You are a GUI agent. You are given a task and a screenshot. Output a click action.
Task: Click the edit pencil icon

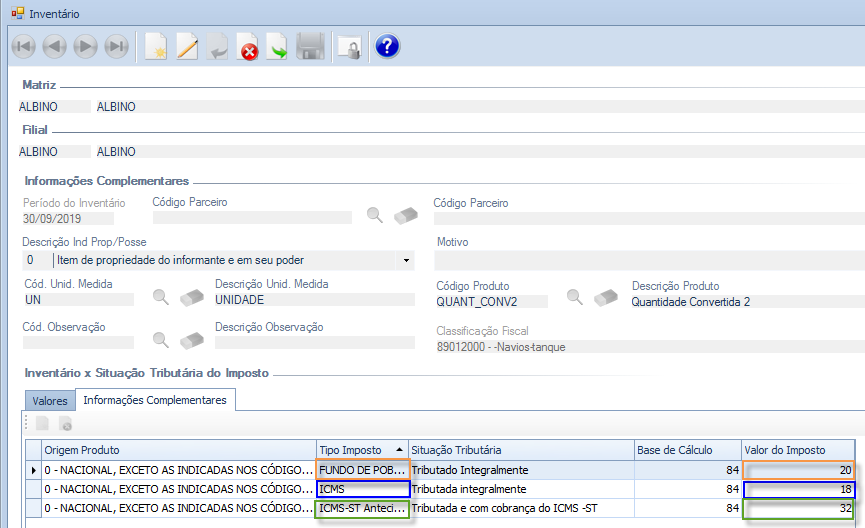[186, 47]
